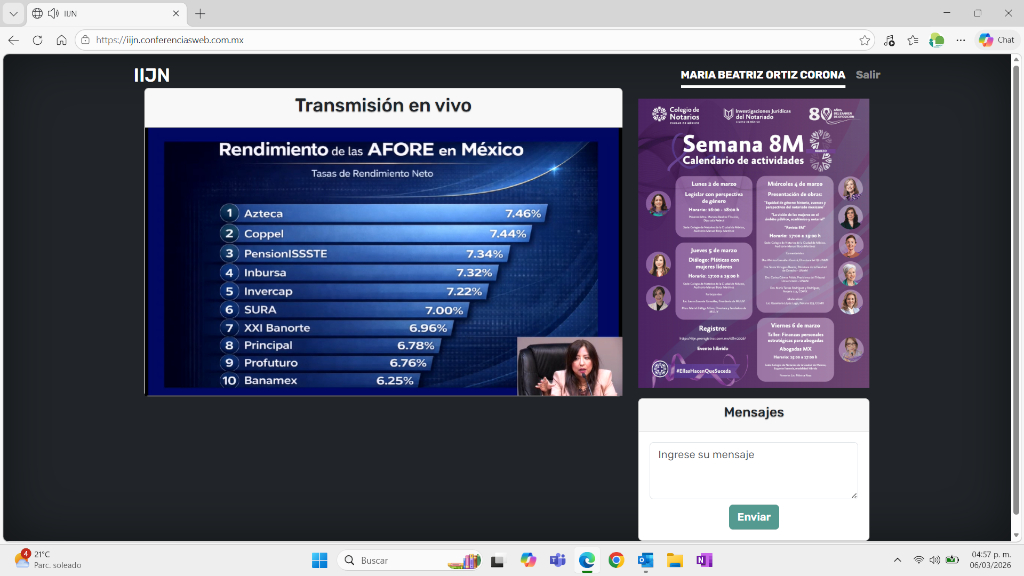This screenshot has width=1024, height=576.
Task: Open favorites list icon
Action: coord(913,40)
